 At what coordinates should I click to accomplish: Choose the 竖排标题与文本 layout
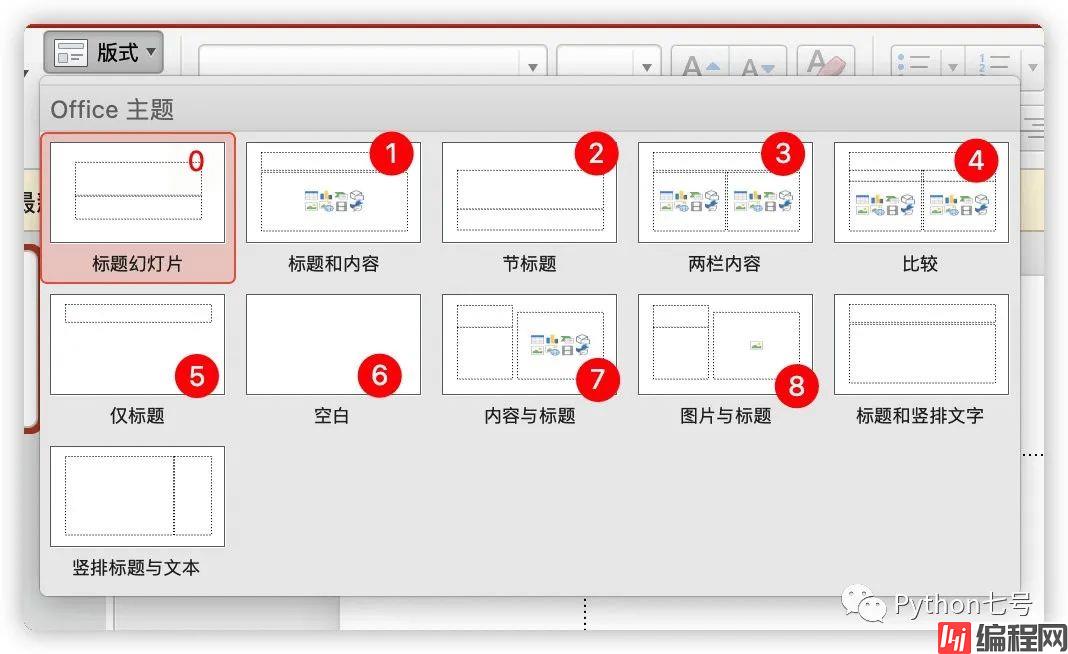point(138,497)
